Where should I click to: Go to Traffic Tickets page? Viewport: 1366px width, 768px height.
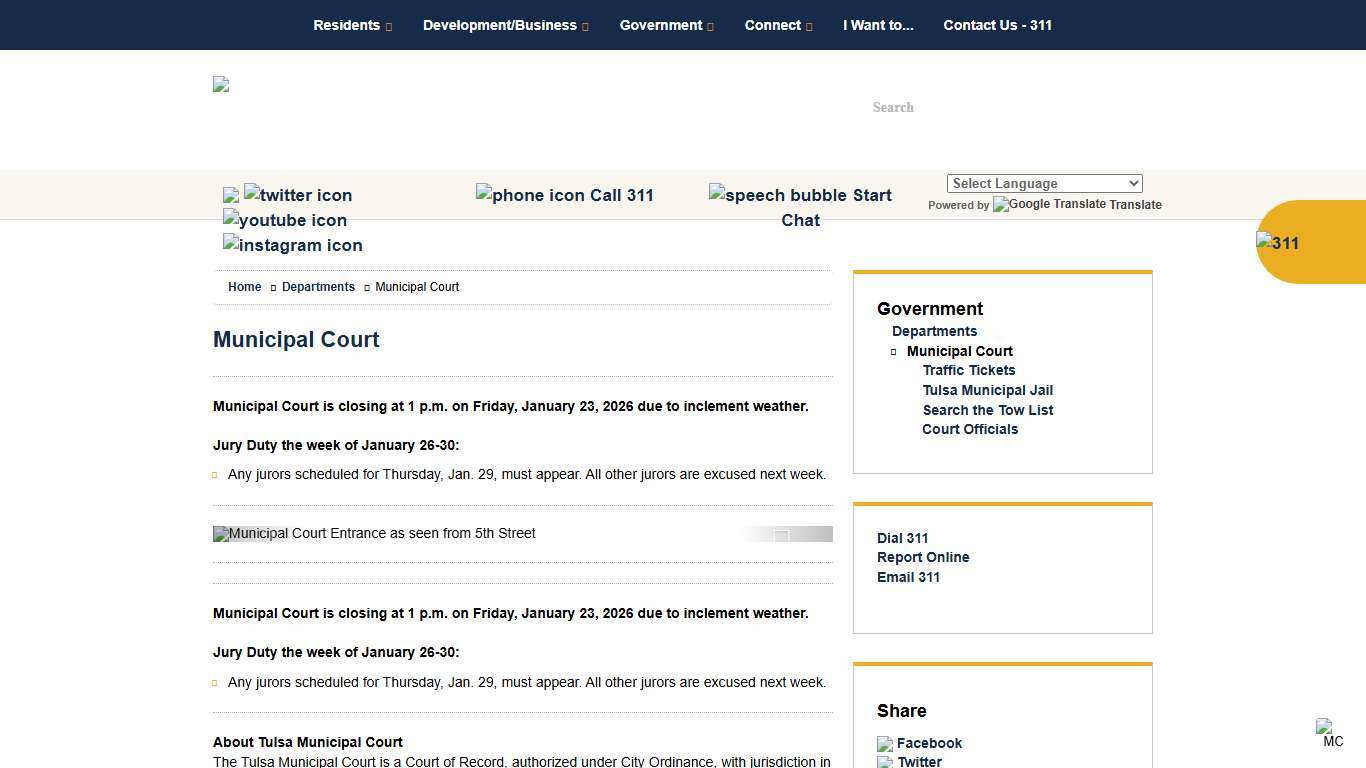coord(968,370)
